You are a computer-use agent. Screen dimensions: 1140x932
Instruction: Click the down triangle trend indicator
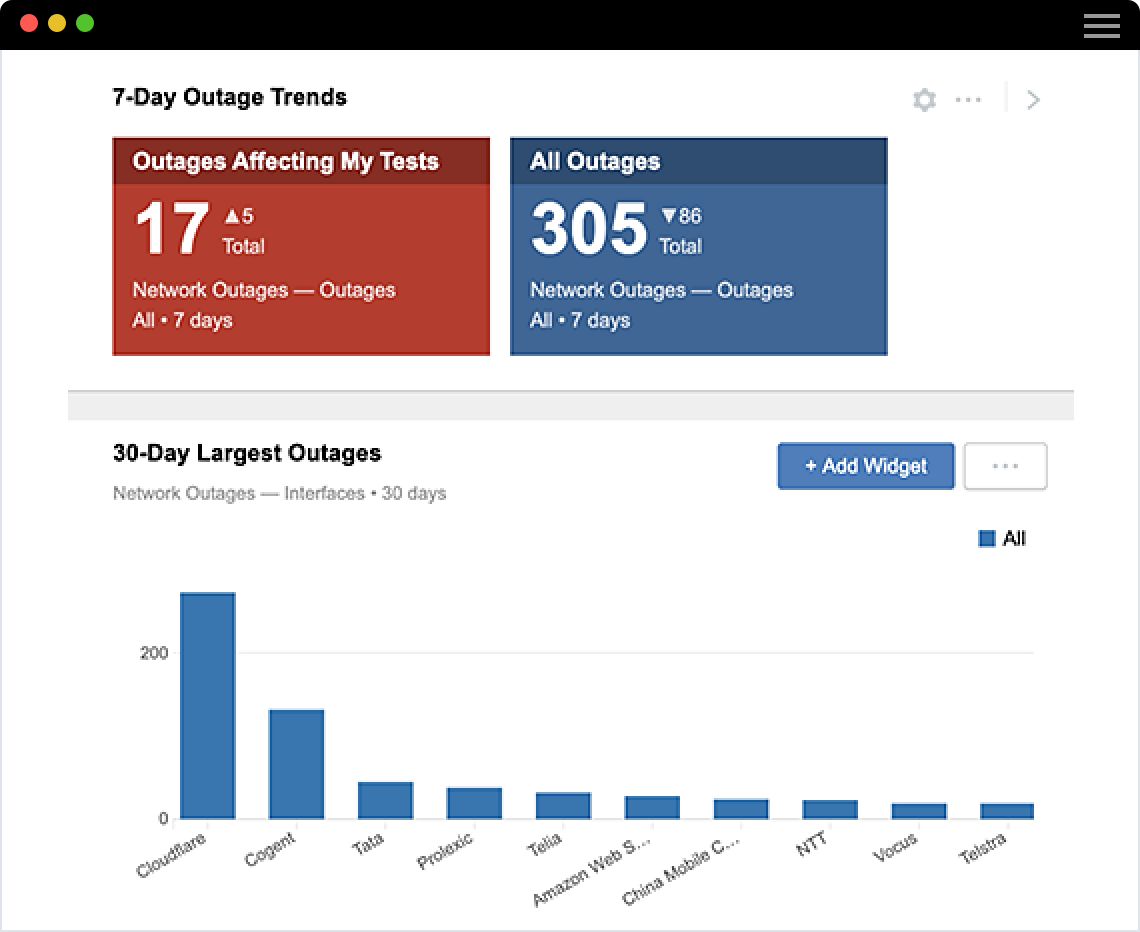pos(669,215)
